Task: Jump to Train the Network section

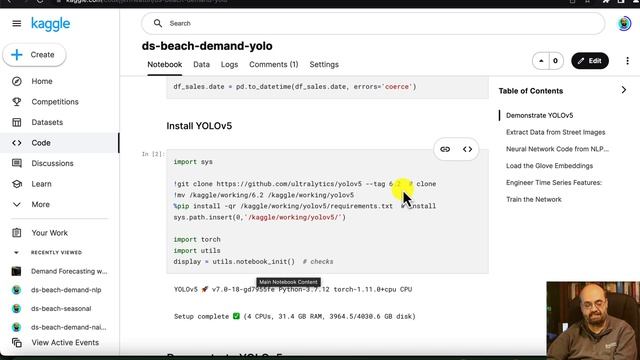Action: point(533,199)
